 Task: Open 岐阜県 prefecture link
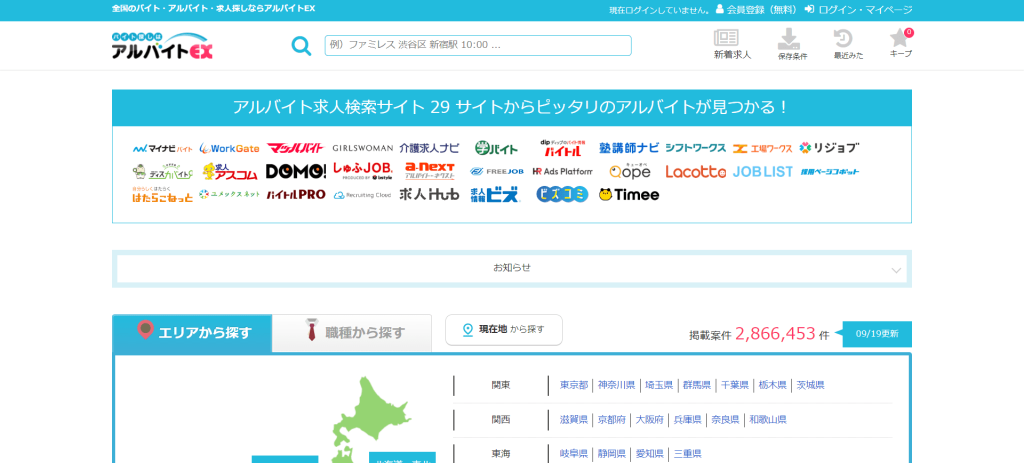tap(574, 454)
